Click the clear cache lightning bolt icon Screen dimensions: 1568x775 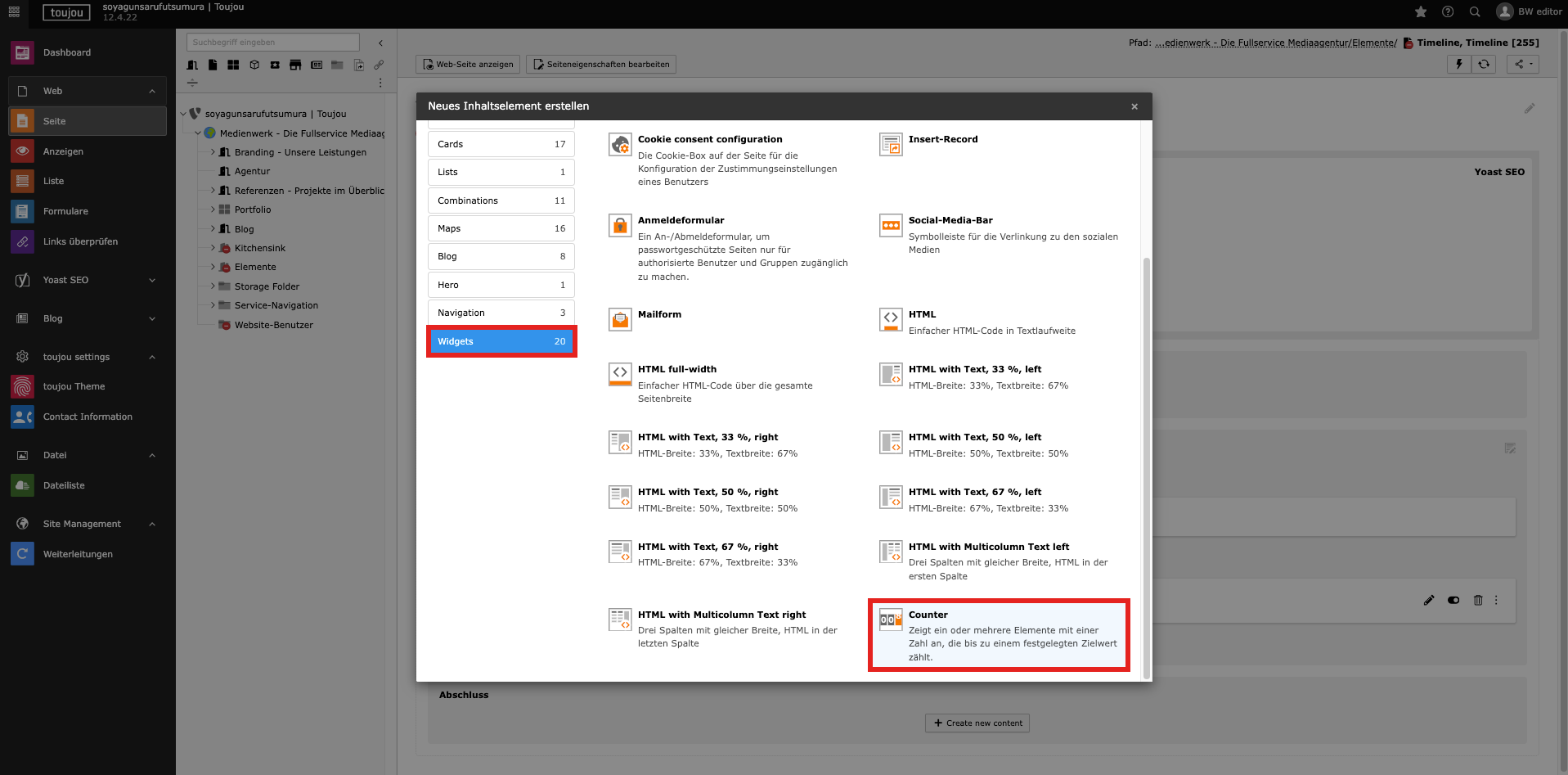1458,64
